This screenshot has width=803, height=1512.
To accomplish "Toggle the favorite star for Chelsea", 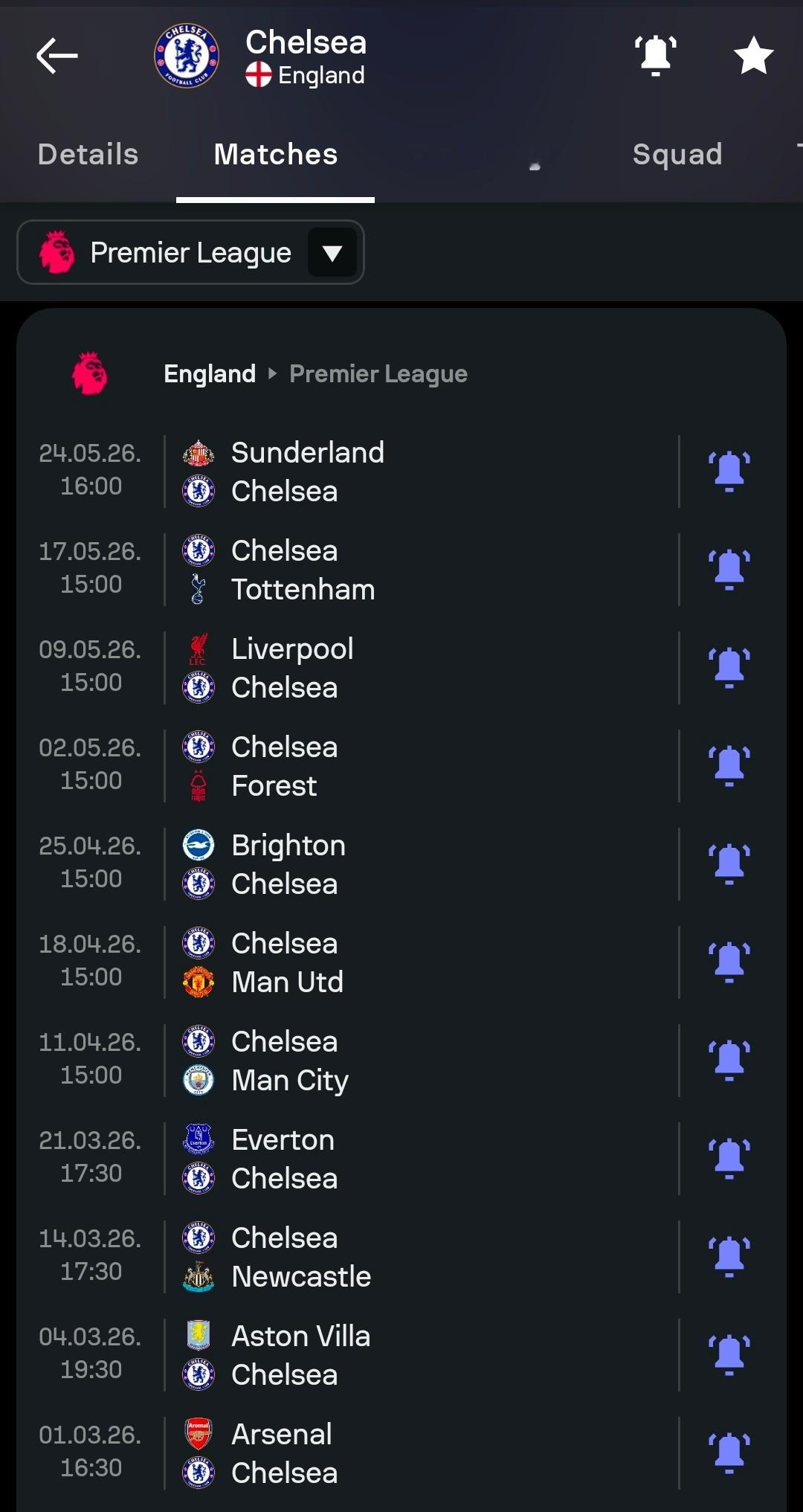I will coord(753,56).
